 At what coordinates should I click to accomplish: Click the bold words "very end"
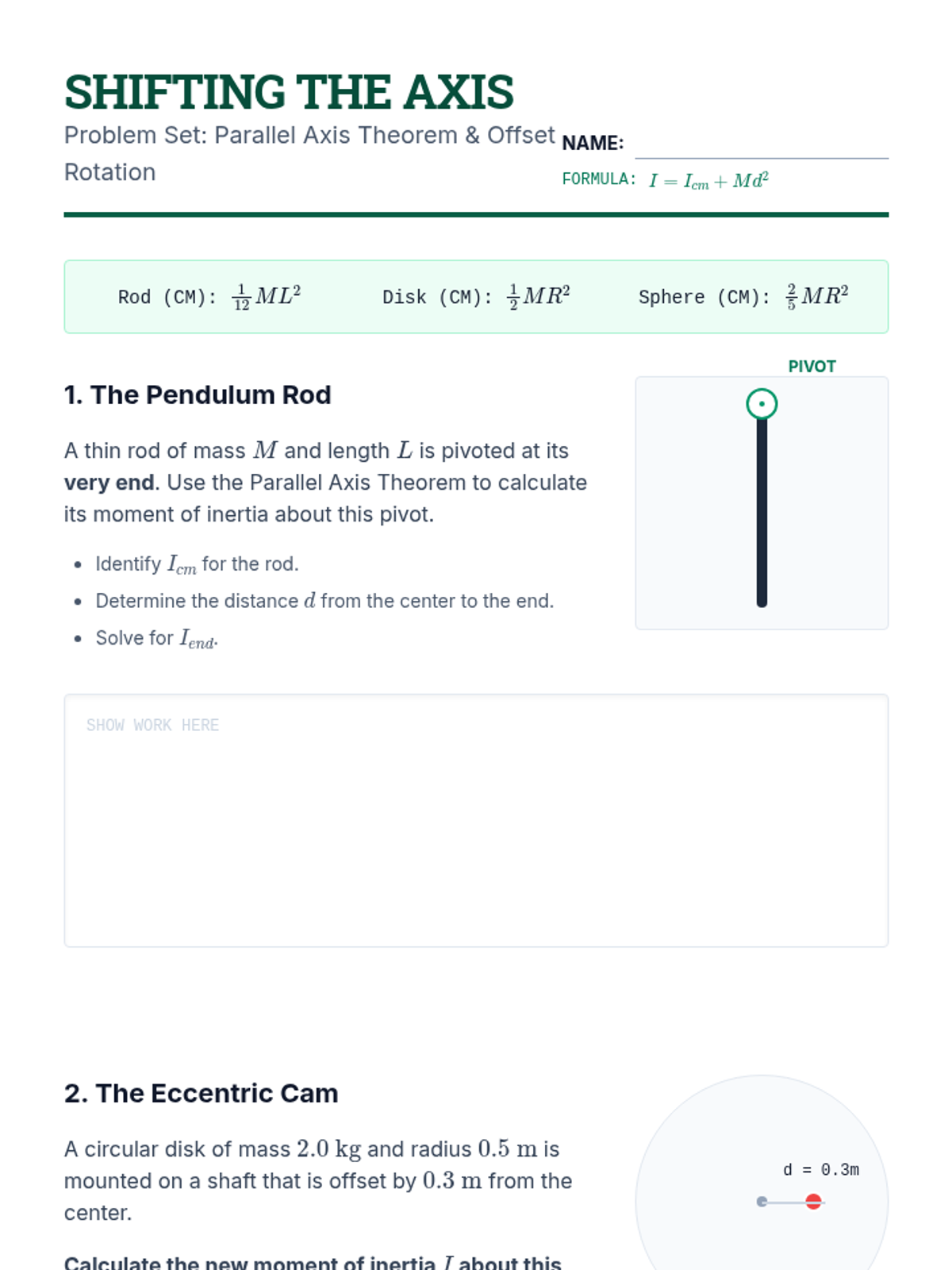click(x=109, y=483)
